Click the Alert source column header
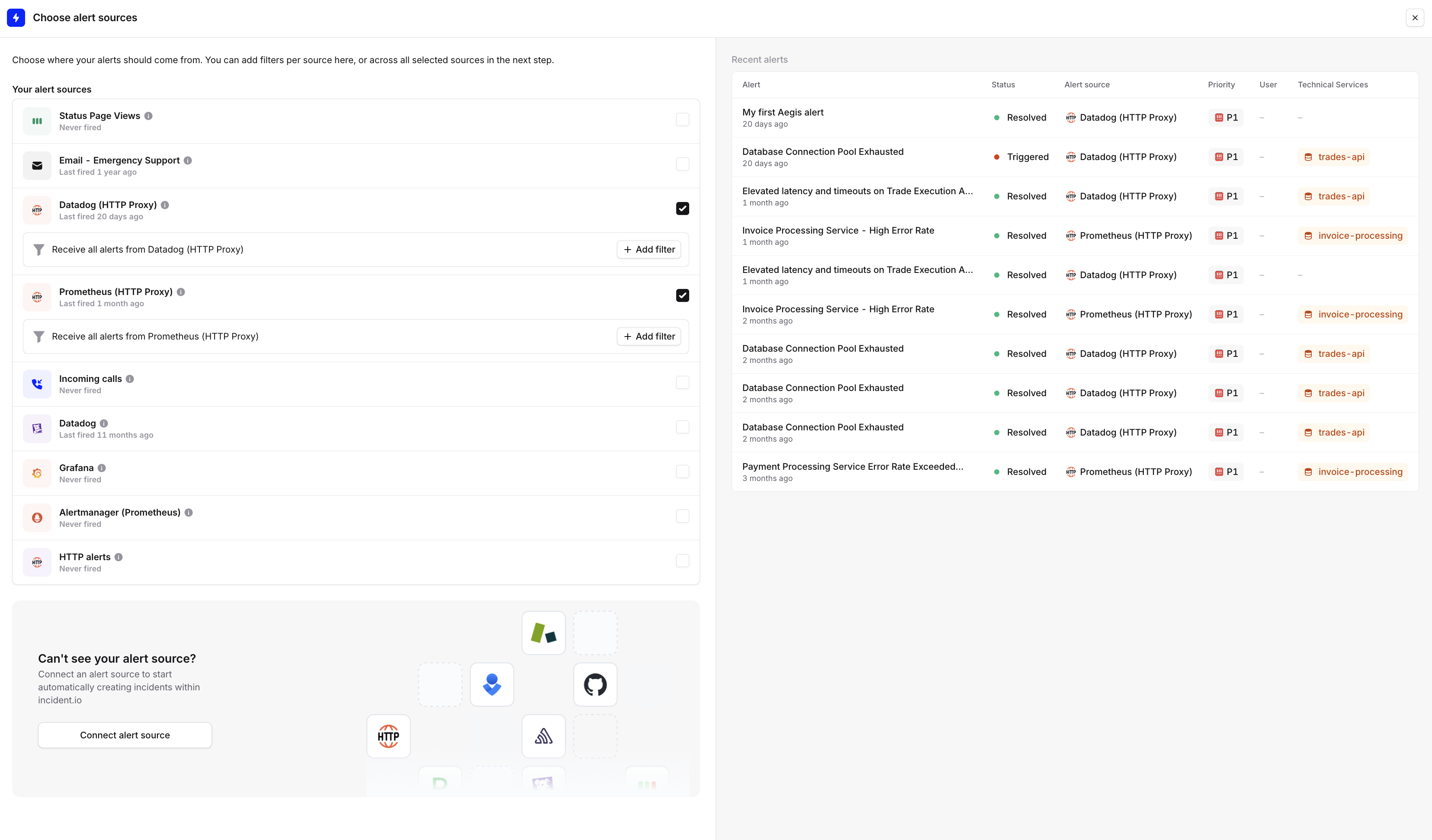 (1086, 85)
